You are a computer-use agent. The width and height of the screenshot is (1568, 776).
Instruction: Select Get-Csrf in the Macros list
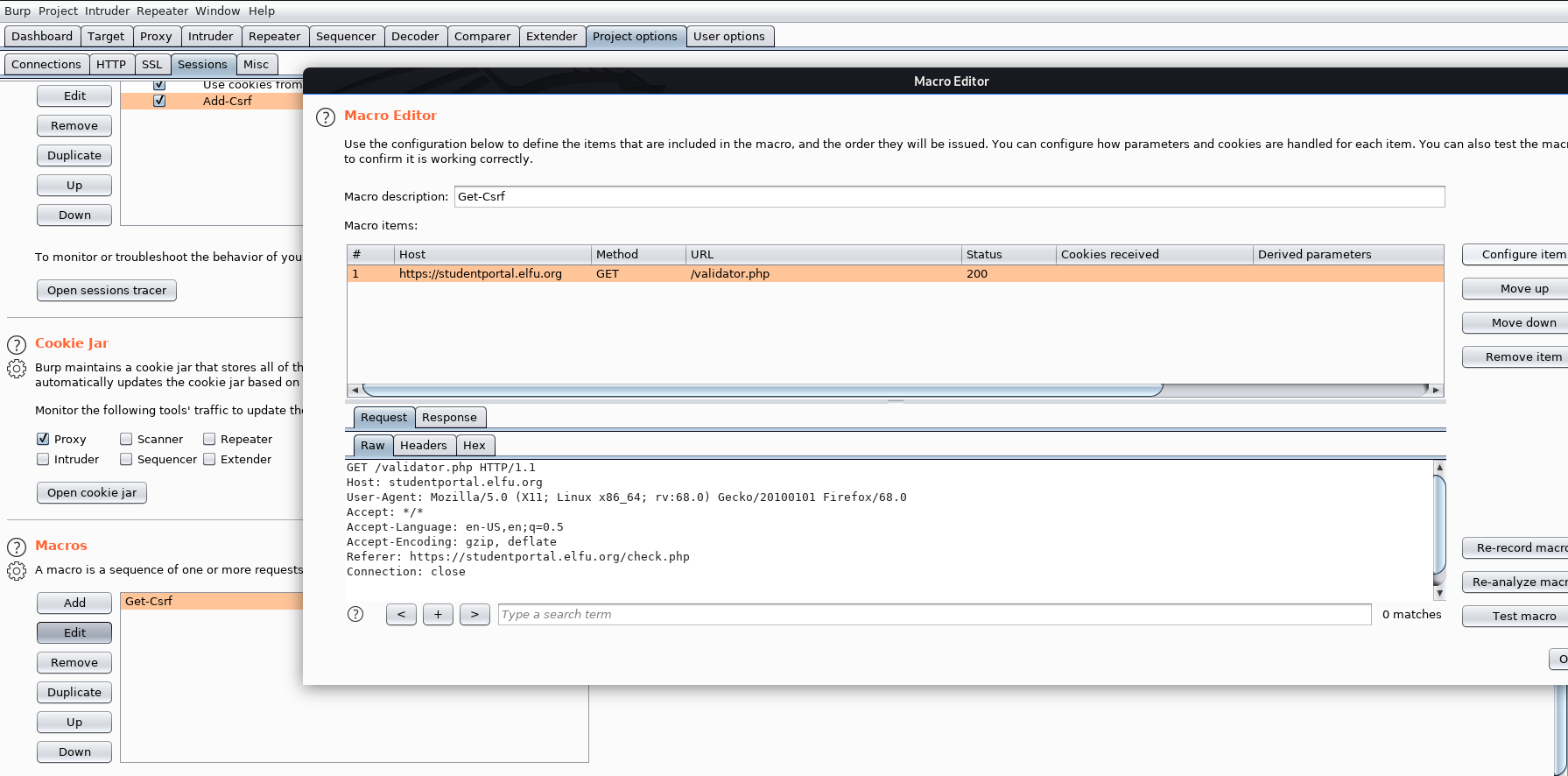coord(212,602)
